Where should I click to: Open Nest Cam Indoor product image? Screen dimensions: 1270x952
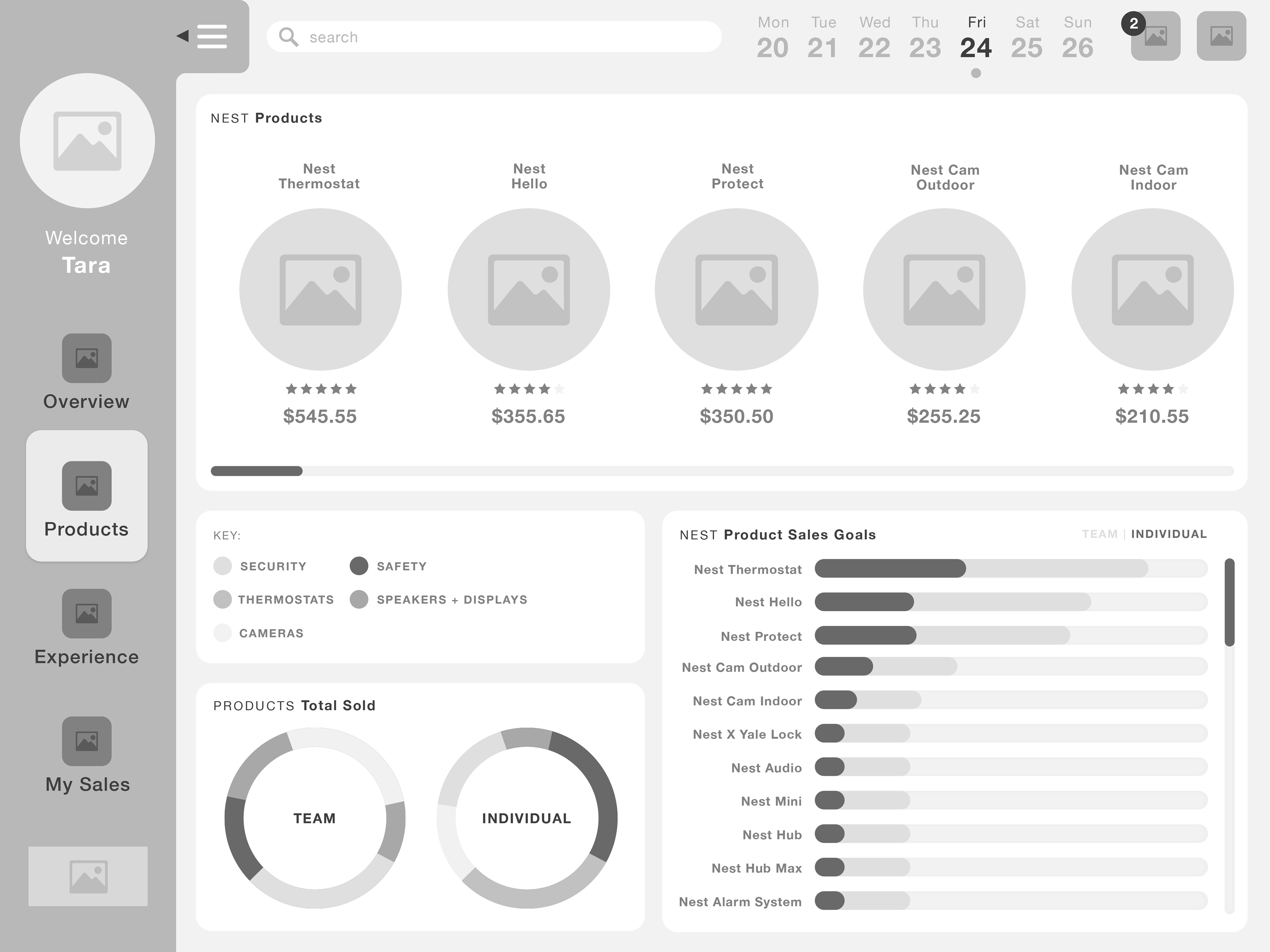pyautogui.click(x=1152, y=289)
